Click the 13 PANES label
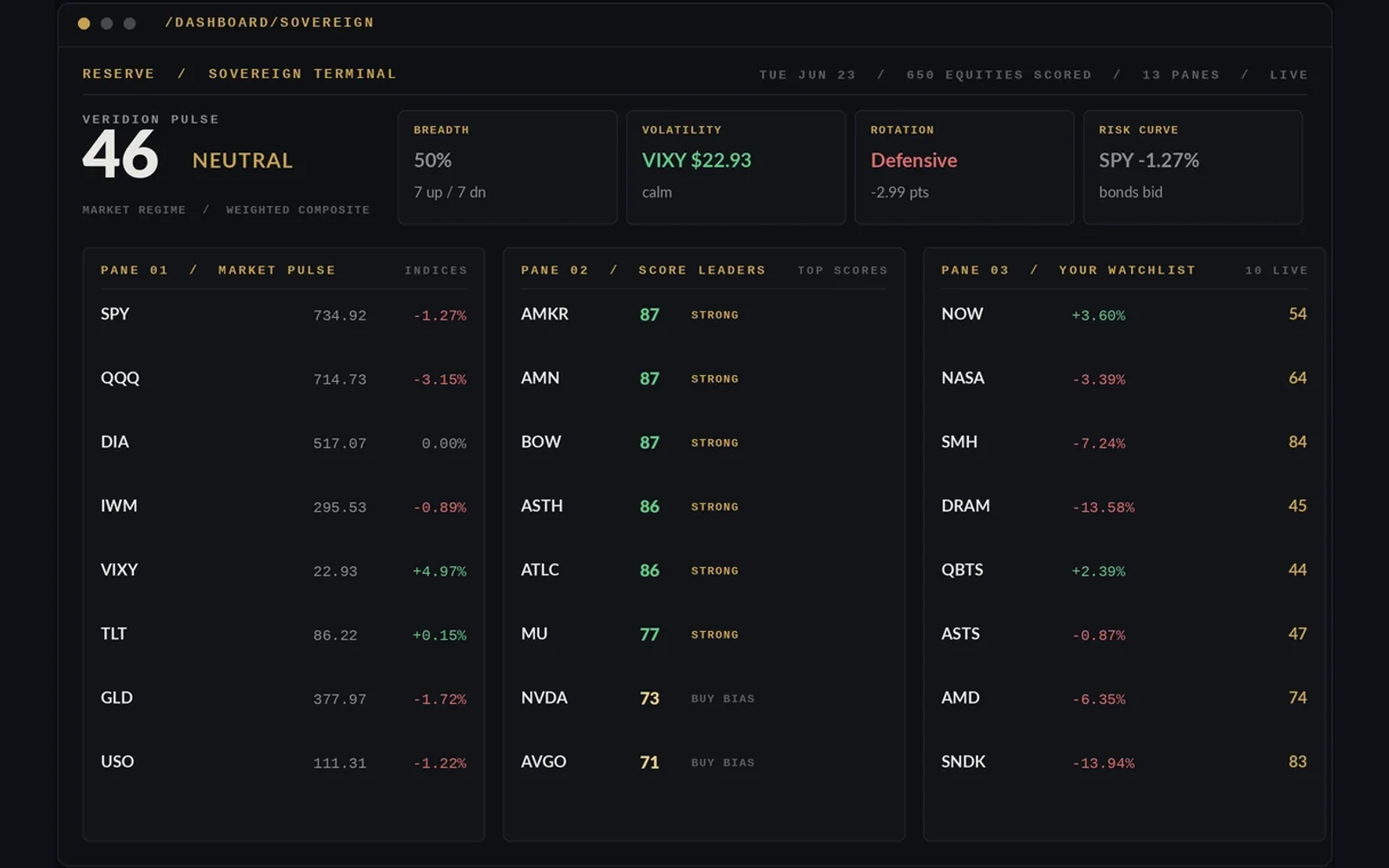This screenshot has width=1389, height=868. tap(1181, 75)
